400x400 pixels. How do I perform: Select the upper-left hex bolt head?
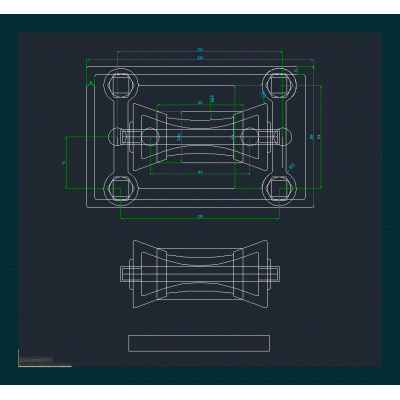coord(121,83)
